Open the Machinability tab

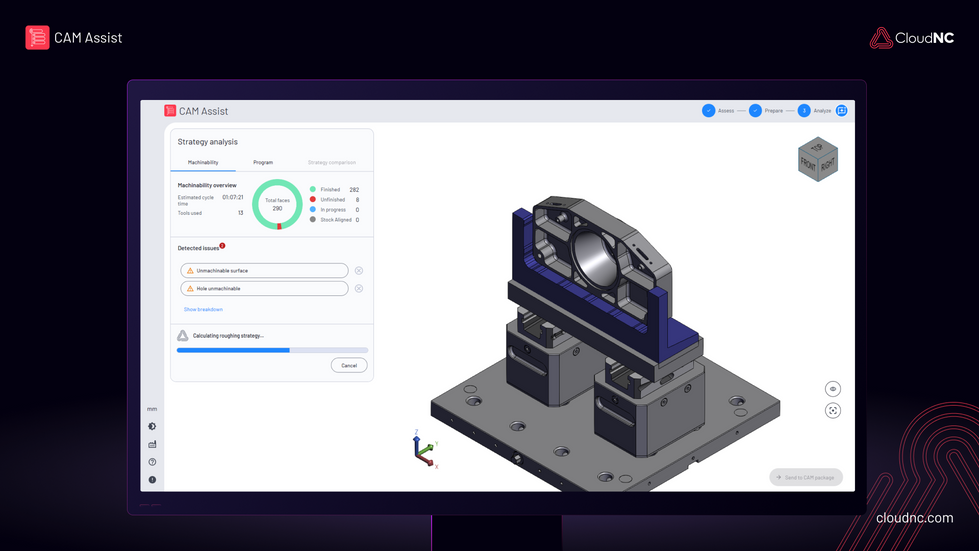[x=203, y=162]
